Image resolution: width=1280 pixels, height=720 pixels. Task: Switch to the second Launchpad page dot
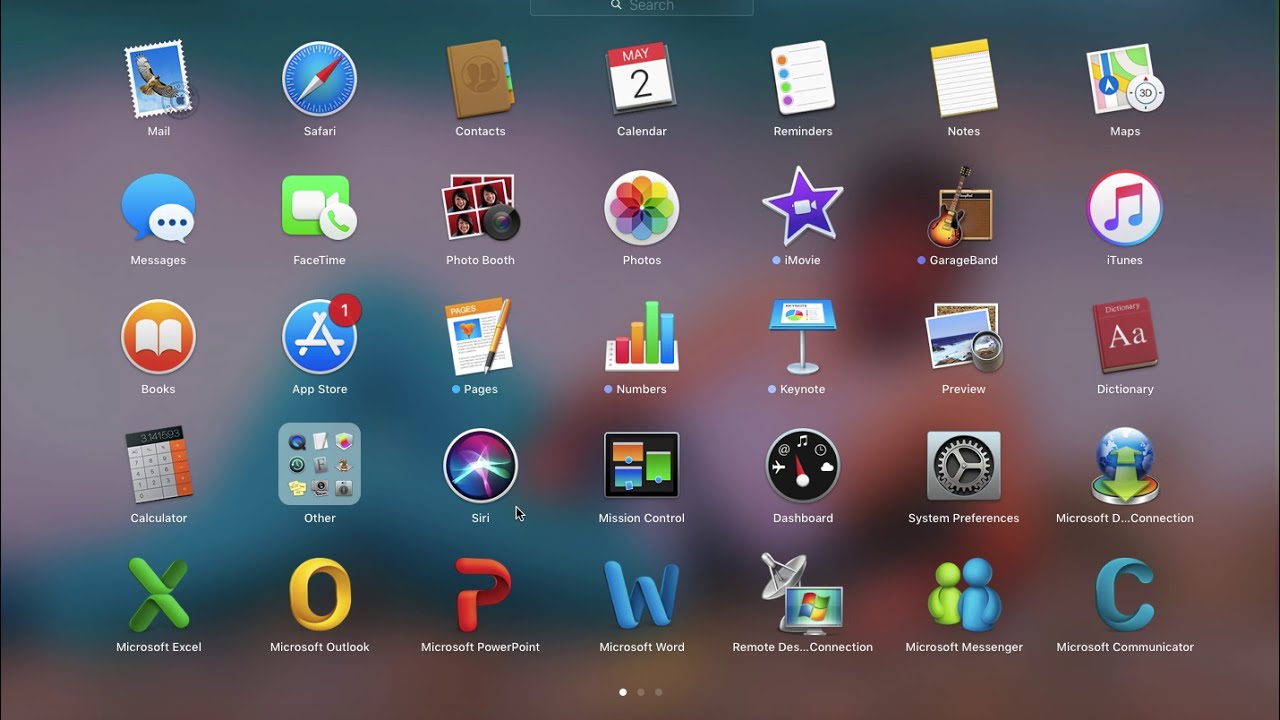641,692
